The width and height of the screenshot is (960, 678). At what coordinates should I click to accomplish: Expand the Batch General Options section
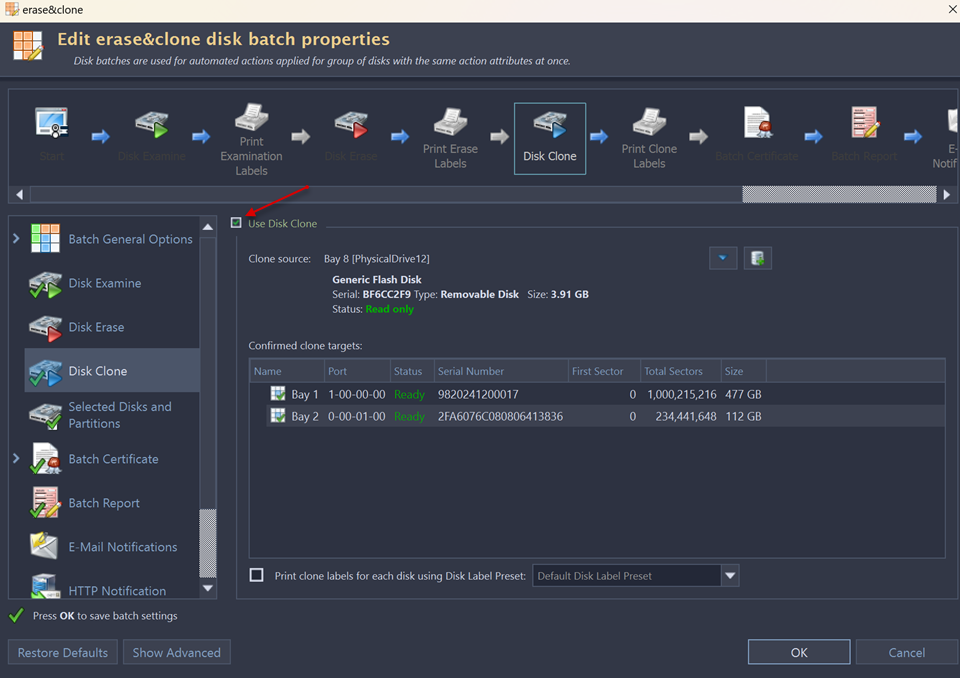click(x=16, y=239)
